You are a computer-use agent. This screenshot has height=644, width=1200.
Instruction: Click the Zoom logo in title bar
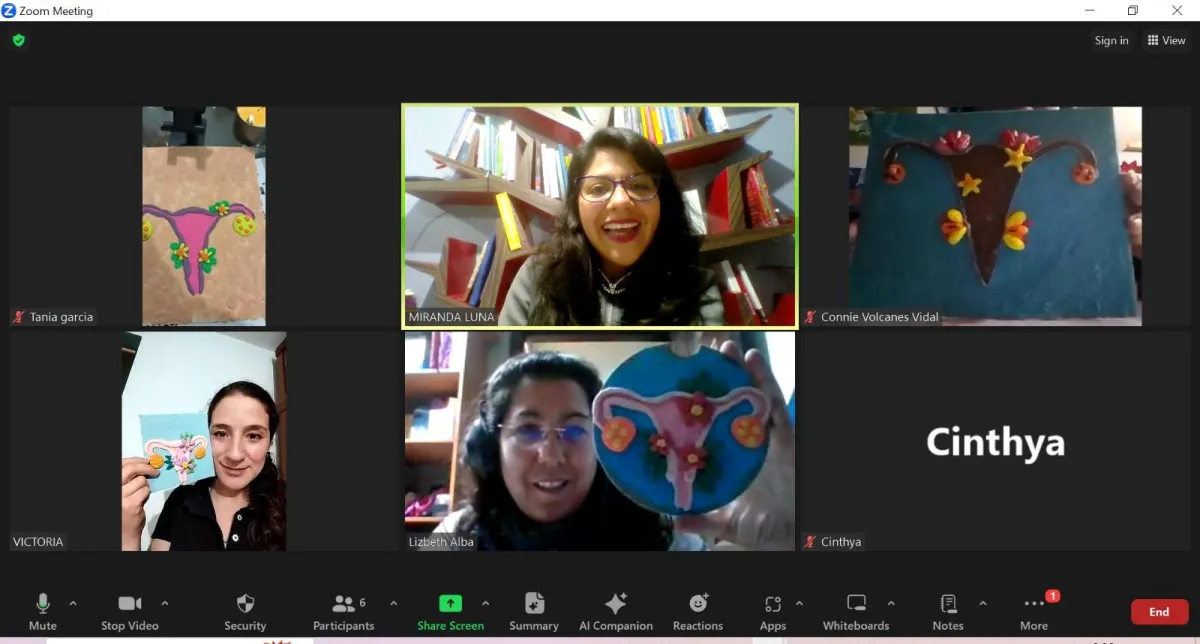(9, 11)
